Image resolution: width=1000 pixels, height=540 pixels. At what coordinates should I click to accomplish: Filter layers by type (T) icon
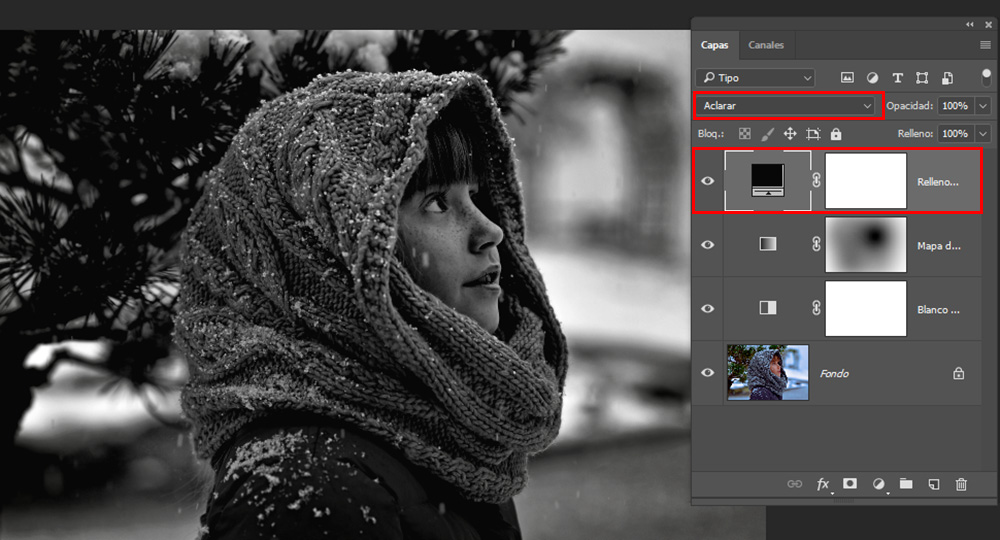[897, 77]
